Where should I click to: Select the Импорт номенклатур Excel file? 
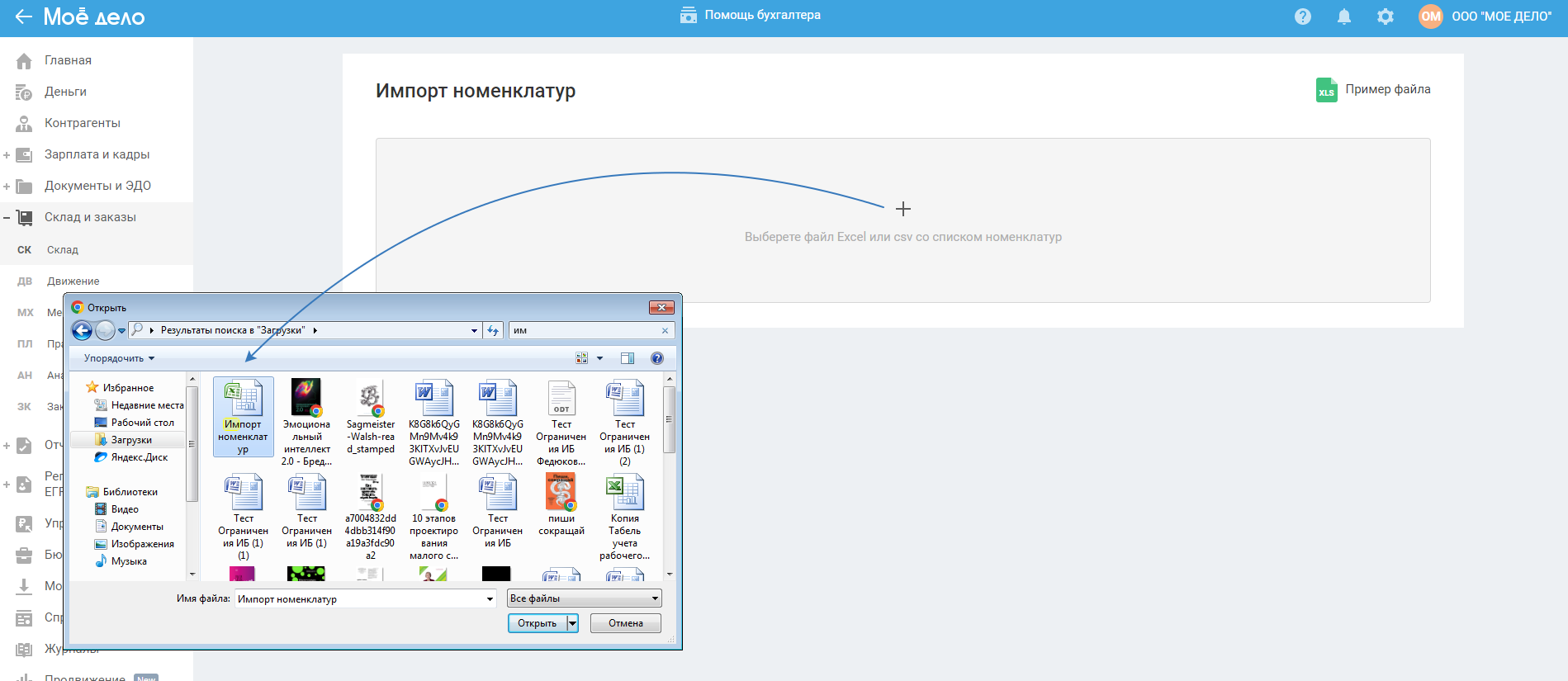pos(243,417)
